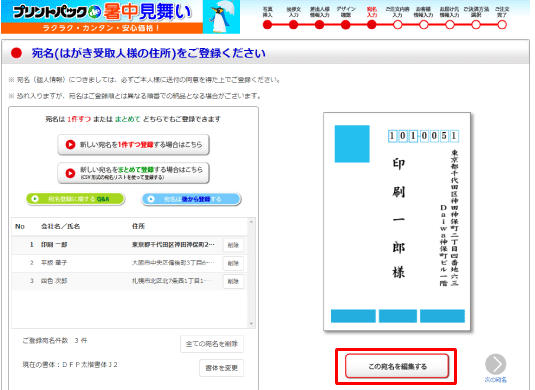Open the address registration Q&A
535x390 pixels.
(x=75, y=199)
